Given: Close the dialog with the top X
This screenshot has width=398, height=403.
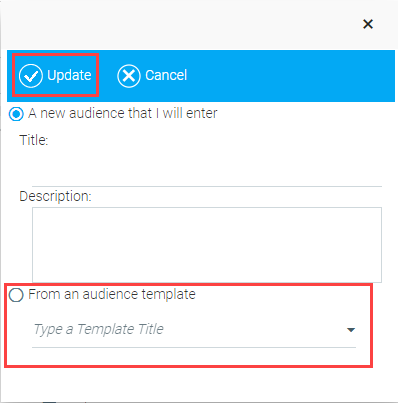Looking at the screenshot, I should click(368, 24).
